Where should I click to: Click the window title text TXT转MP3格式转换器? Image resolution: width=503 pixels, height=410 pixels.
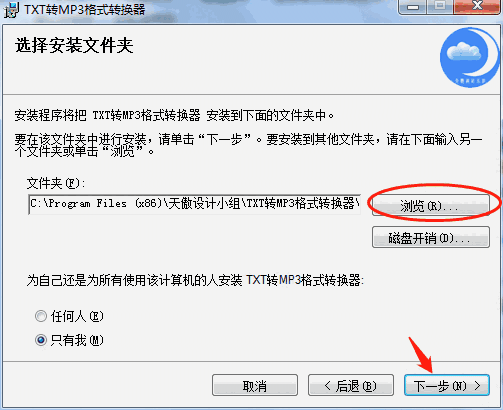(85, 9)
